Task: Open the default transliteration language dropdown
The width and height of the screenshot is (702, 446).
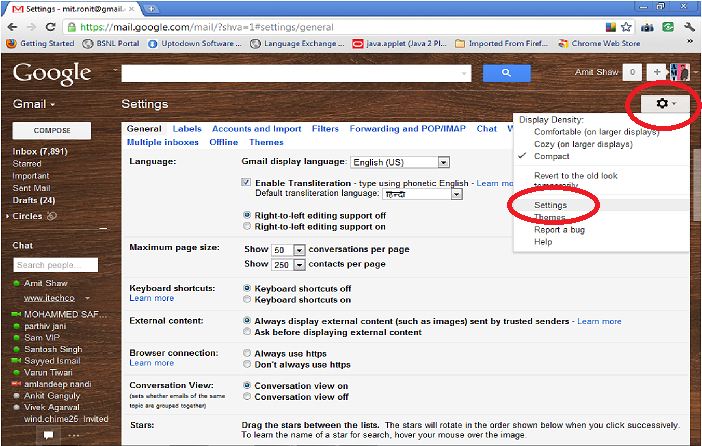Action: click(x=422, y=194)
